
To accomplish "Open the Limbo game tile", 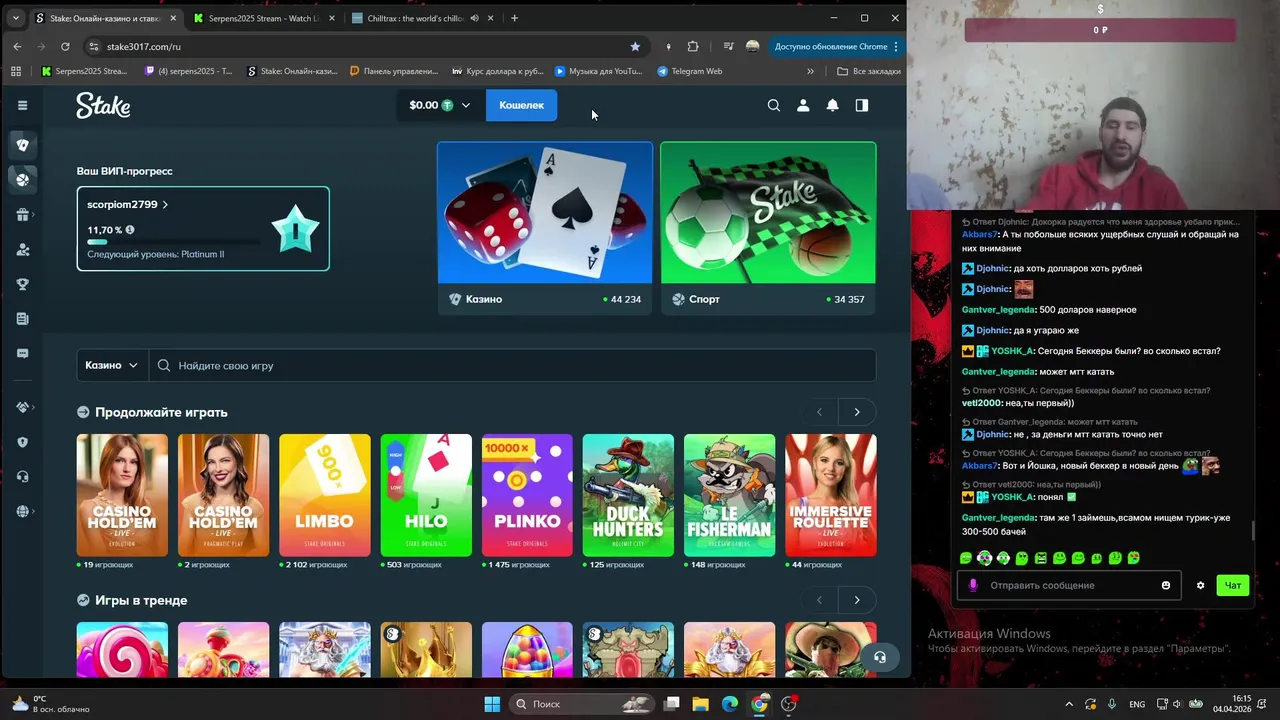I will (324, 495).
